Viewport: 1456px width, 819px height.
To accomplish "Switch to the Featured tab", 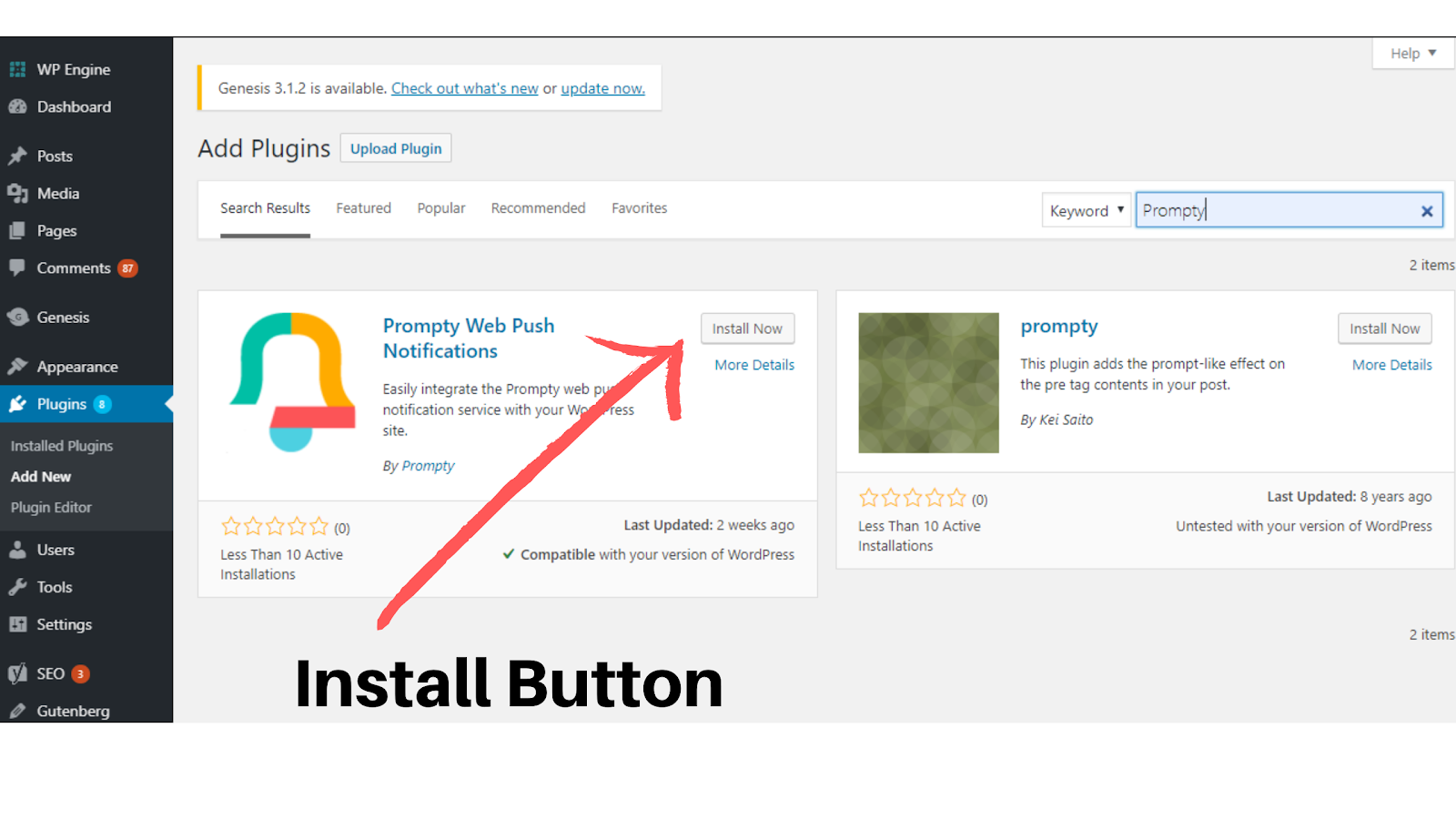I will (x=363, y=208).
